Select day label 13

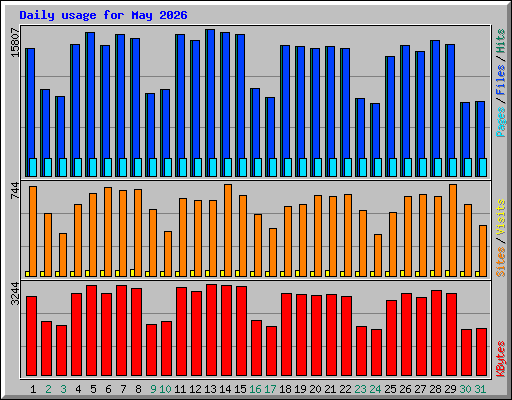[210, 389]
